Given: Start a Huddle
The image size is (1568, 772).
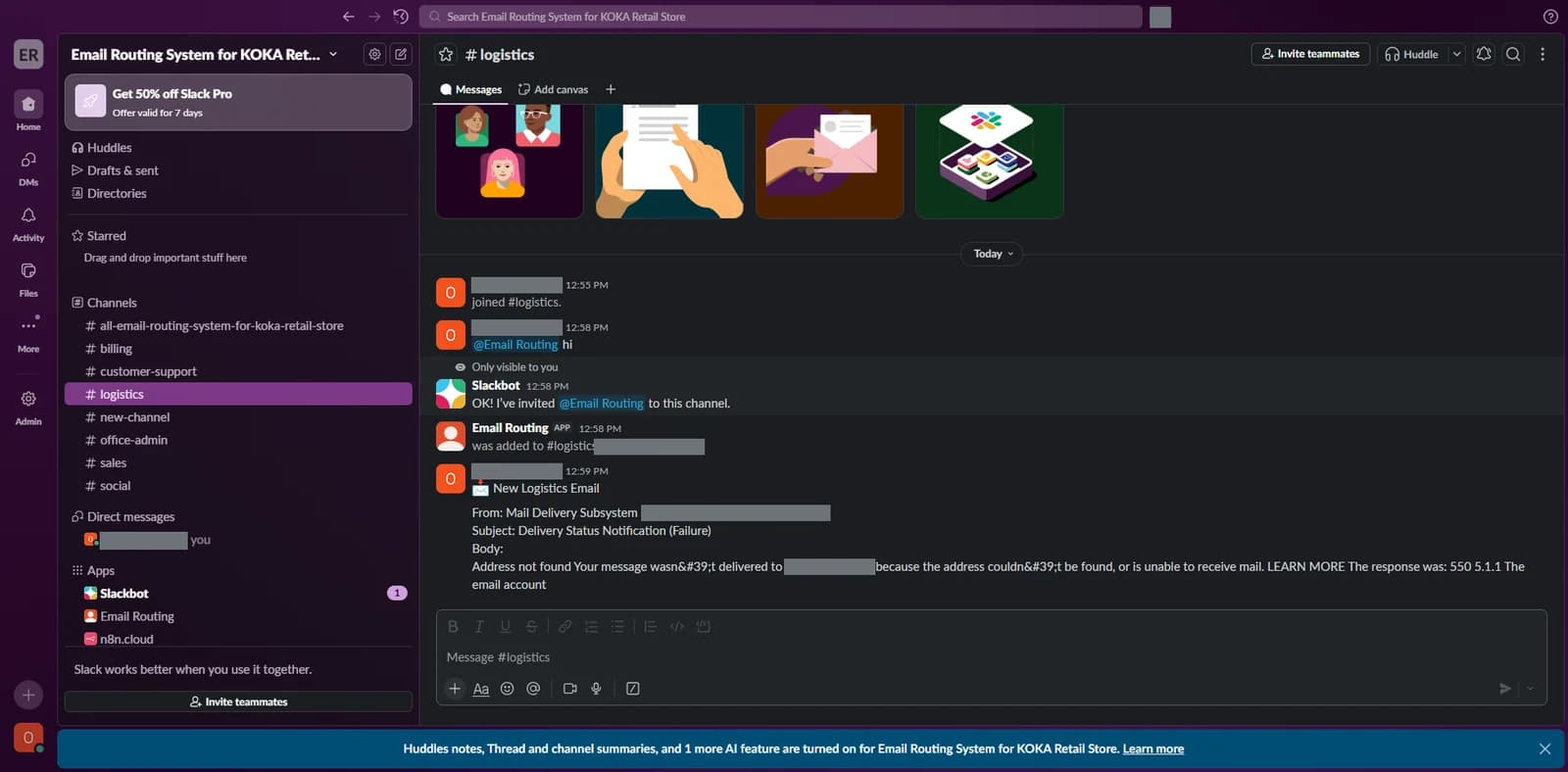Looking at the screenshot, I should click(1412, 54).
